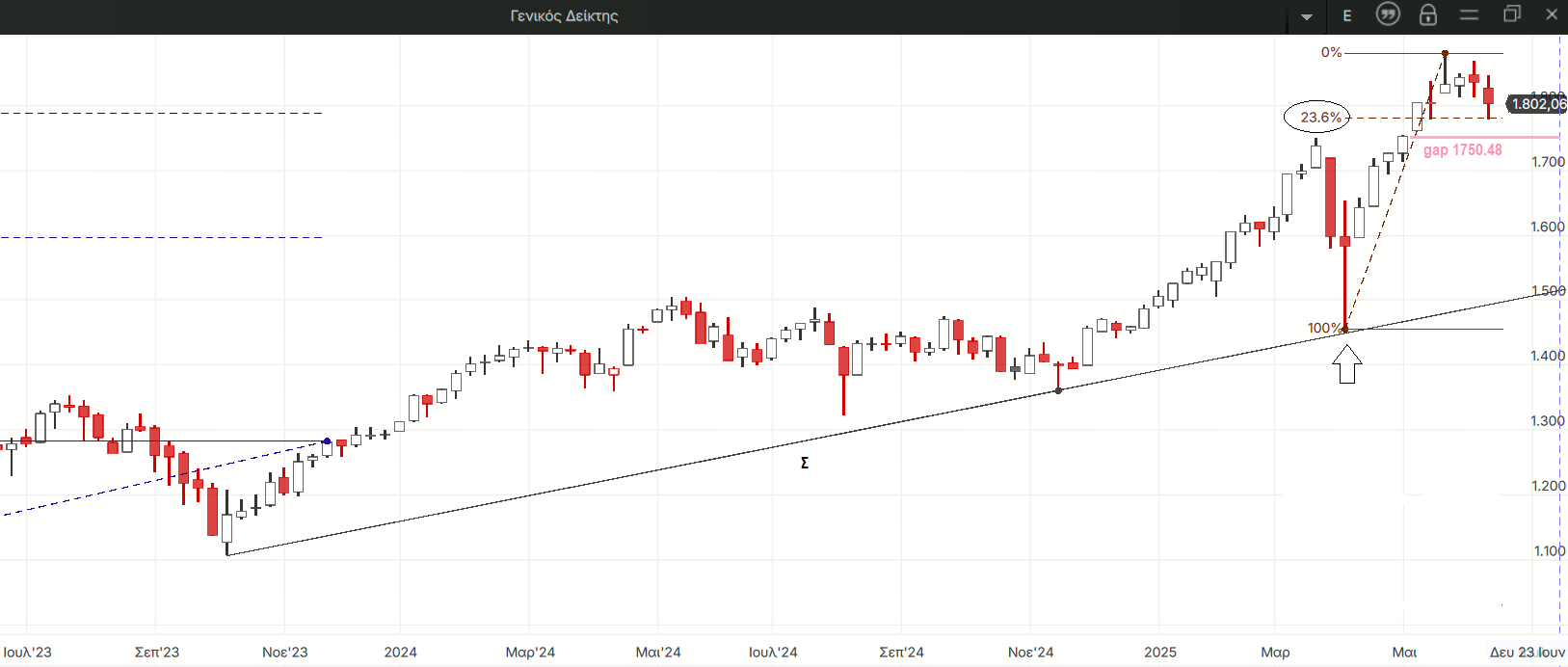Viewport: 1568px width, 667px height.
Task: Click the Μαρ'24 date axis label
Action: coord(530,652)
